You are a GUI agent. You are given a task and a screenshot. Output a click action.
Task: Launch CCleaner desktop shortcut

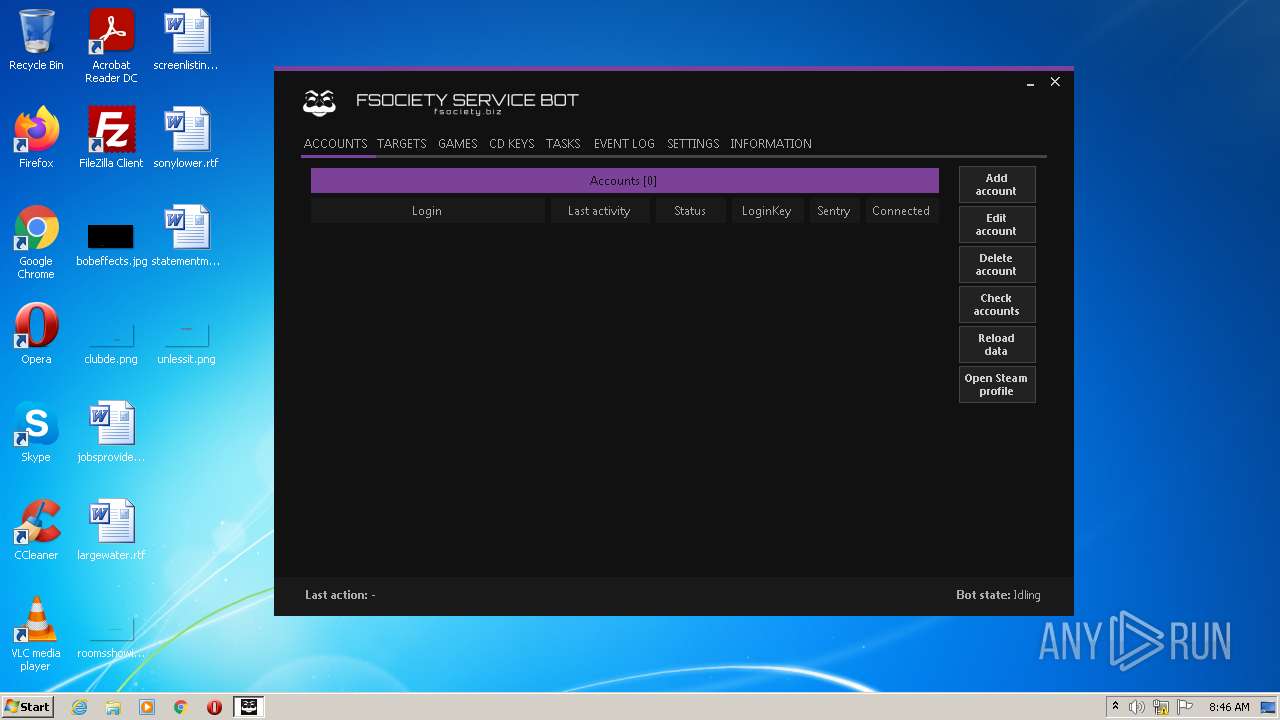tap(36, 530)
